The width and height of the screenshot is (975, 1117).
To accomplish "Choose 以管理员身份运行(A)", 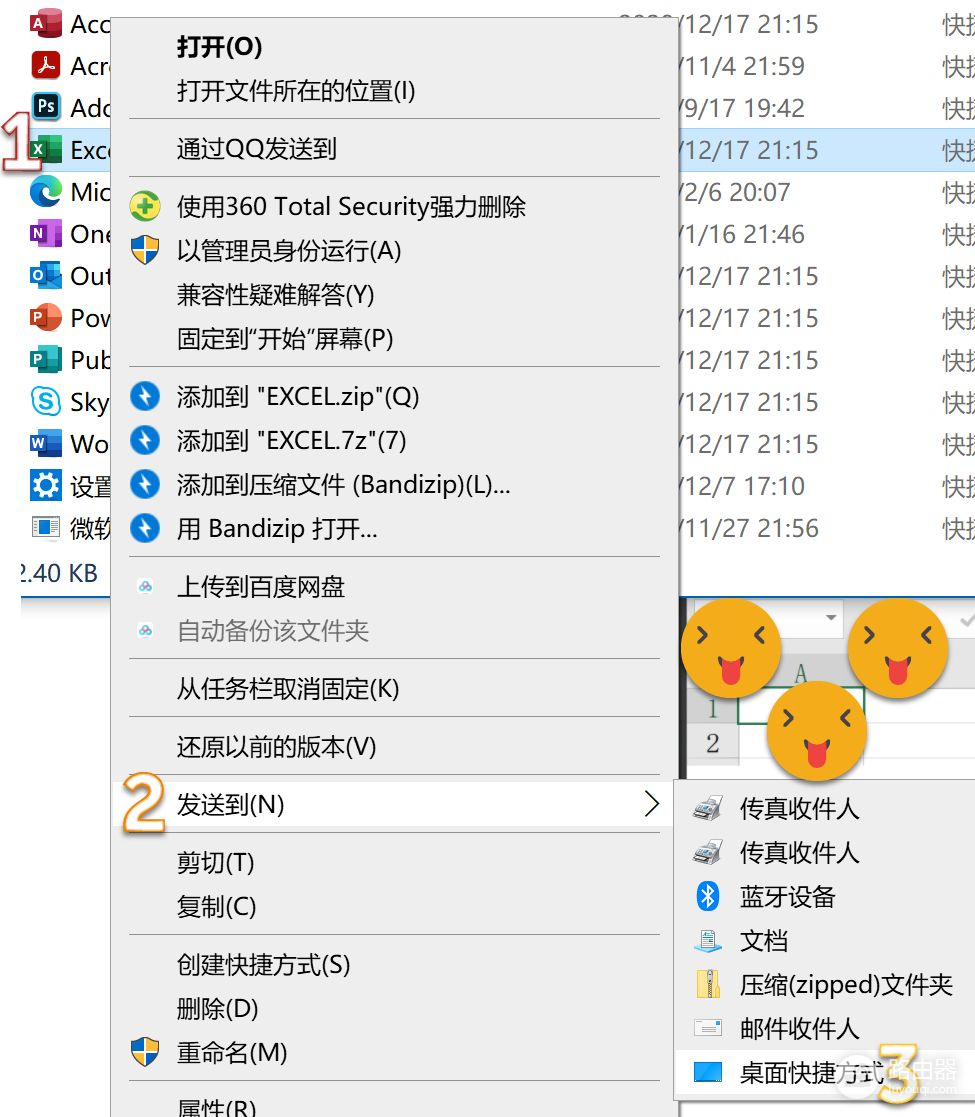I will 289,250.
